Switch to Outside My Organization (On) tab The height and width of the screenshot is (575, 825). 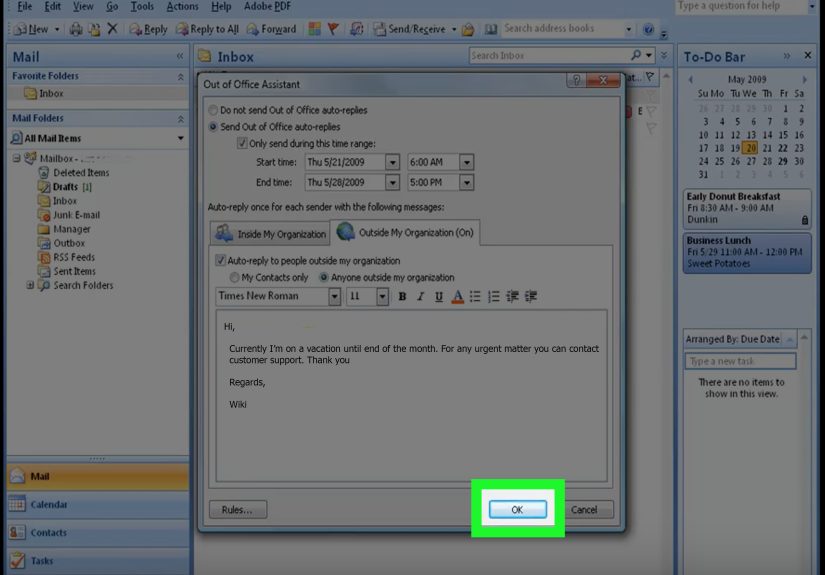click(405, 232)
